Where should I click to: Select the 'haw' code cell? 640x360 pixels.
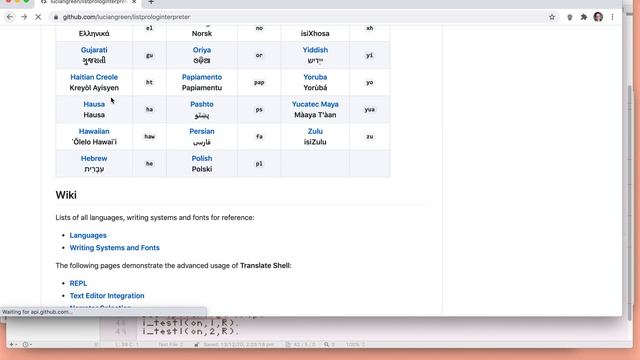click(x=149, y=136)
